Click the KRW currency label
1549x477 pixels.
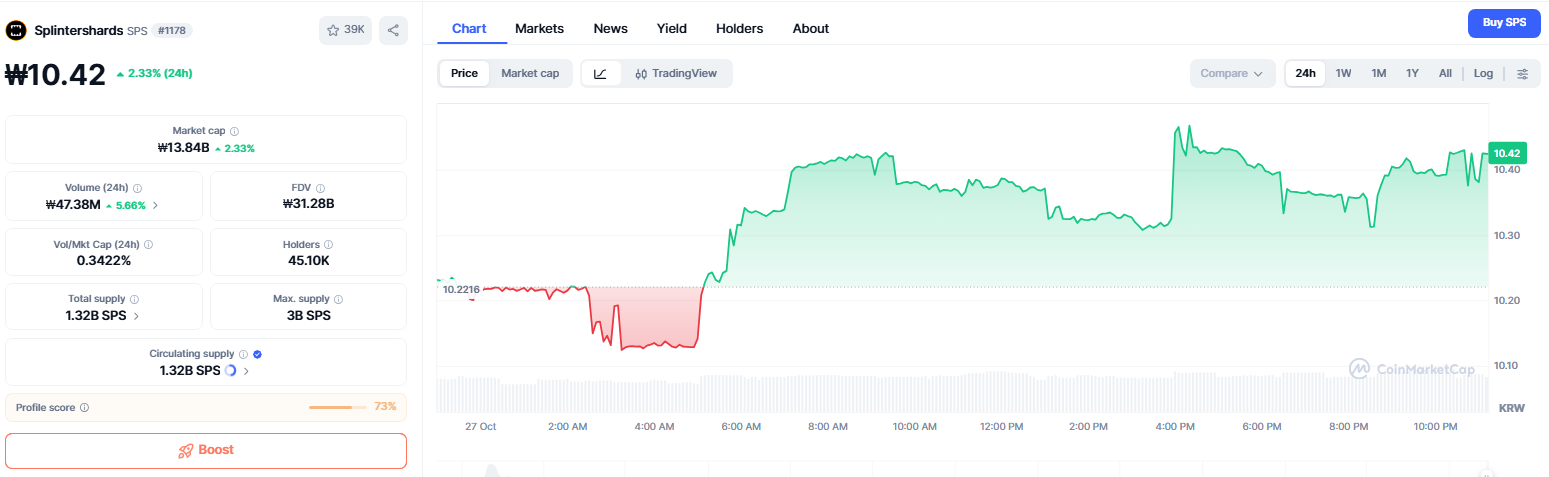coord(1511,409)
